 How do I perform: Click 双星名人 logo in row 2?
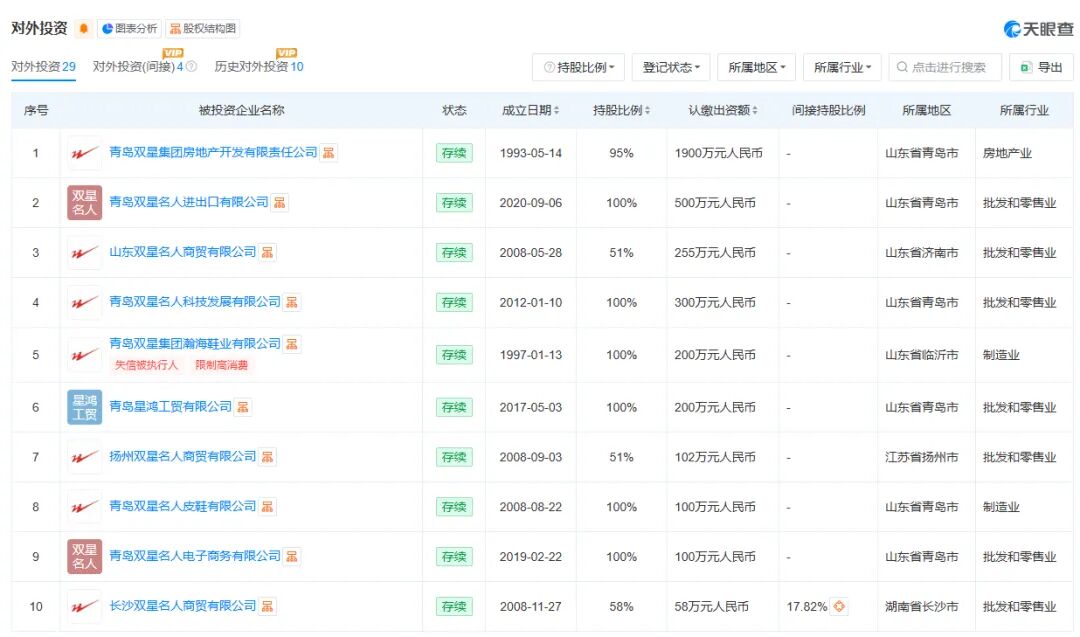click(84, 202)
